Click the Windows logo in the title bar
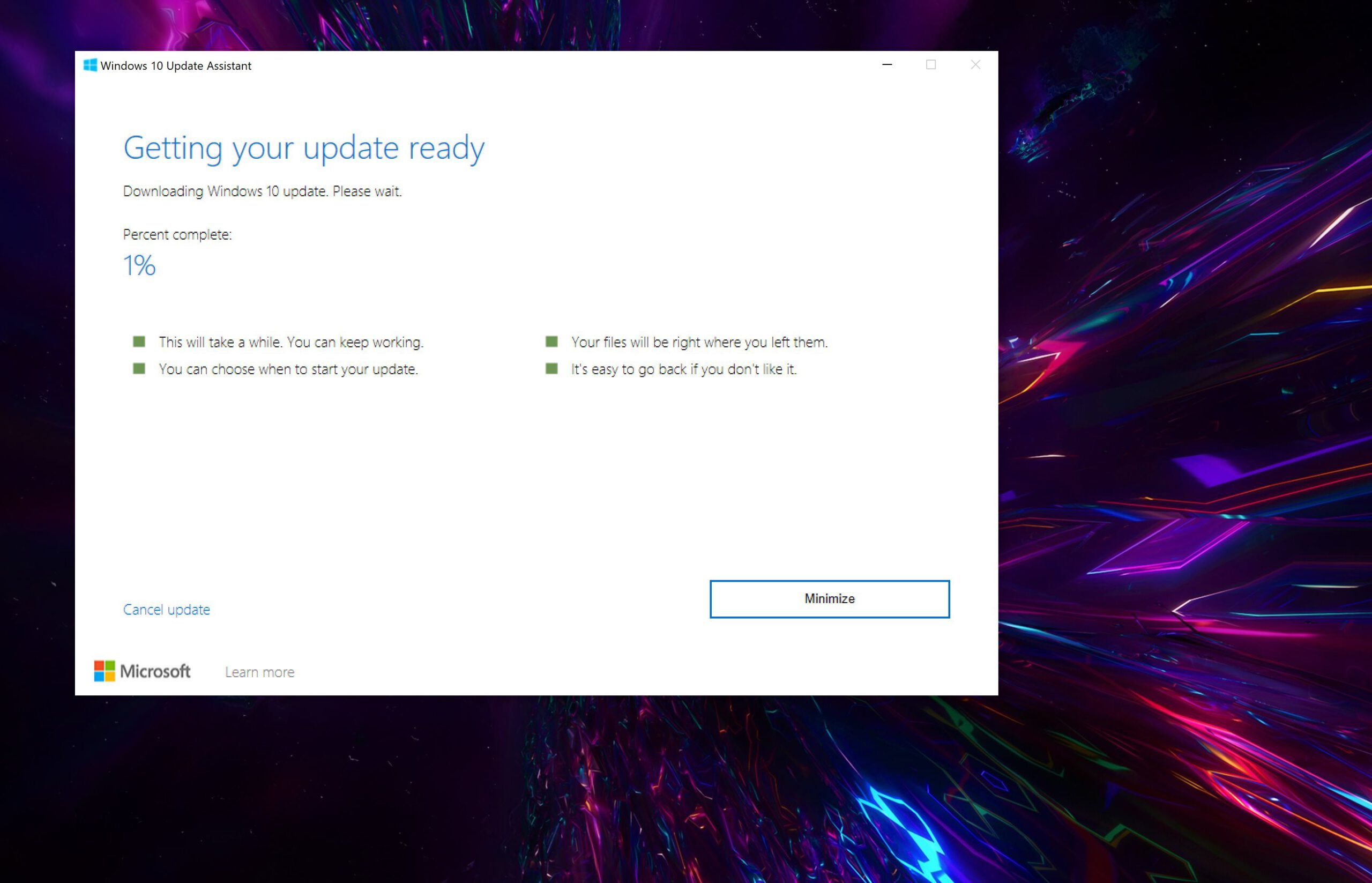1372x883 pixels. tap(90, 65)
